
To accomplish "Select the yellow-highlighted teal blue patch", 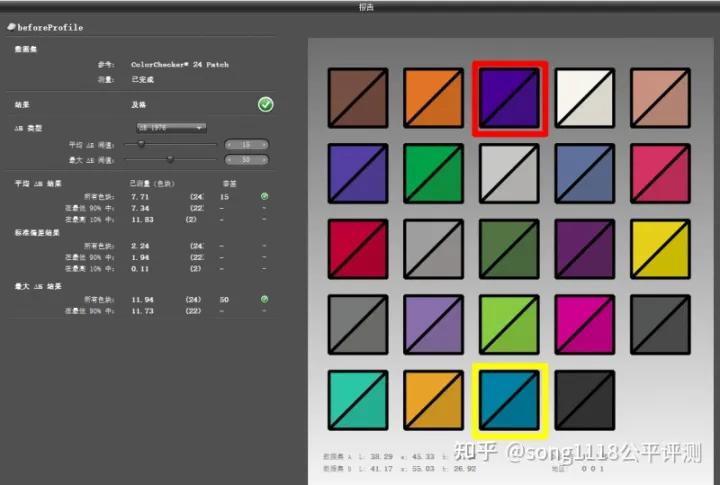I will 510,400.
